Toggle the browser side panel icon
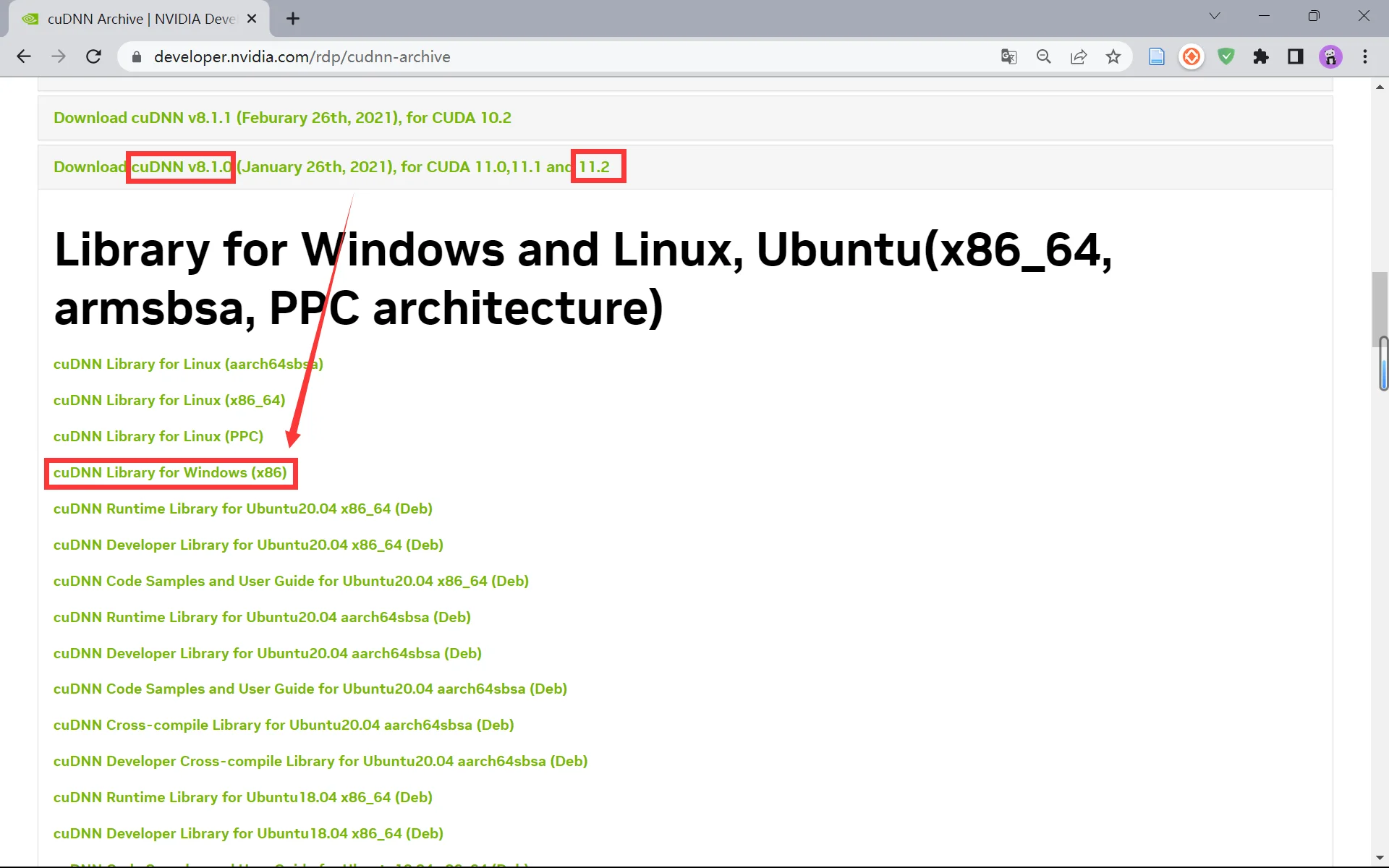The height and width of the screenshot is (868, 1389). [1296, 56]
